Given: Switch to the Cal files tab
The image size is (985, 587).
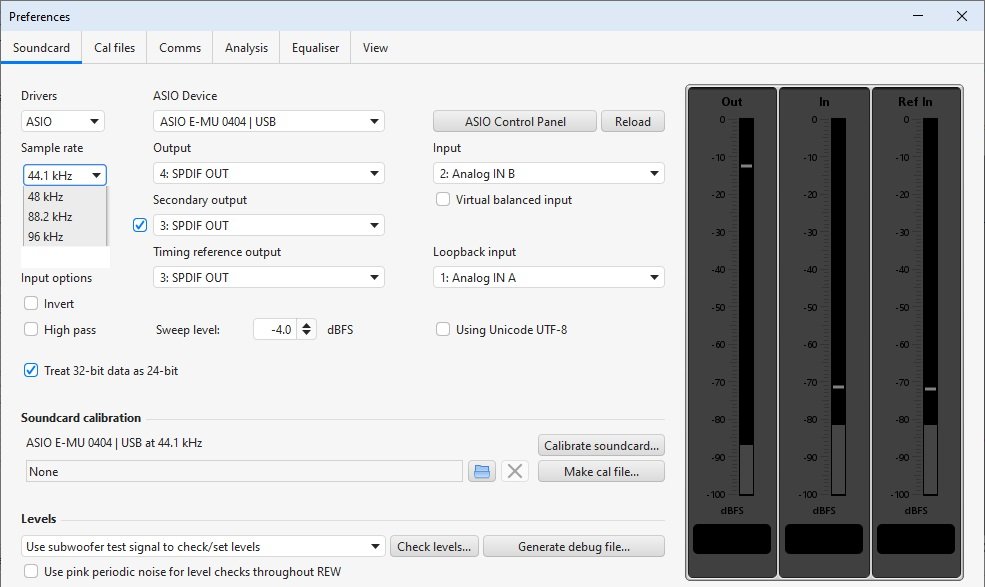Looking at the screenshot, I should coord(114,48).
